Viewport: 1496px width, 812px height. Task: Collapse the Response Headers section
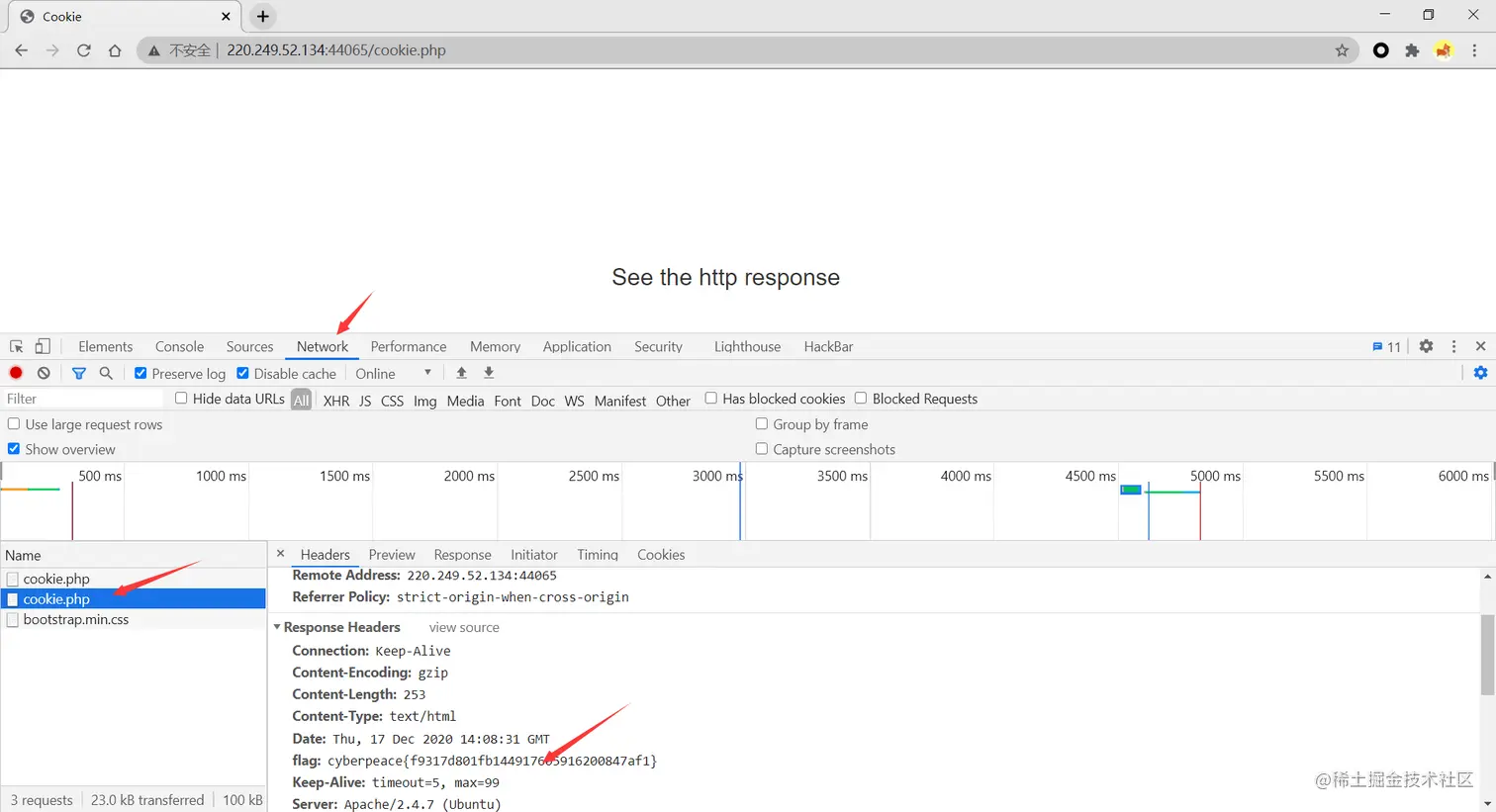pos(277,627)
